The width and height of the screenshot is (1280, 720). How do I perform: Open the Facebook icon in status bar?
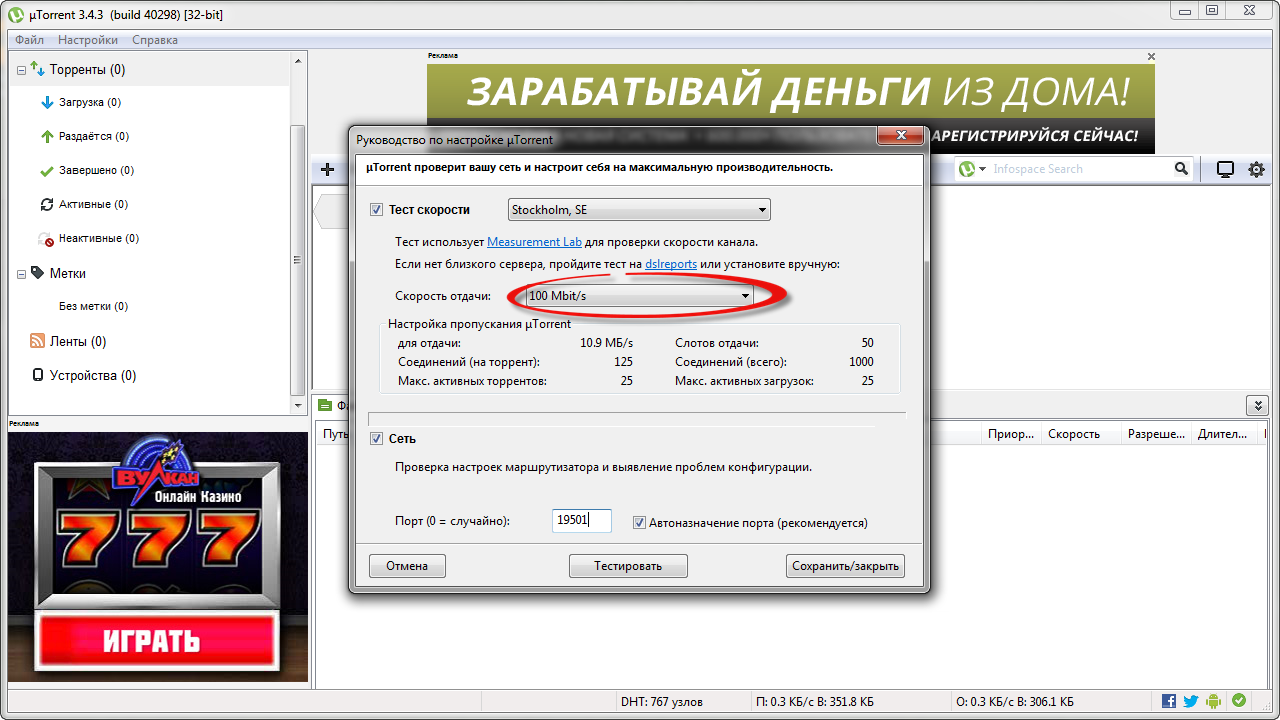(x=1169, y=701)
